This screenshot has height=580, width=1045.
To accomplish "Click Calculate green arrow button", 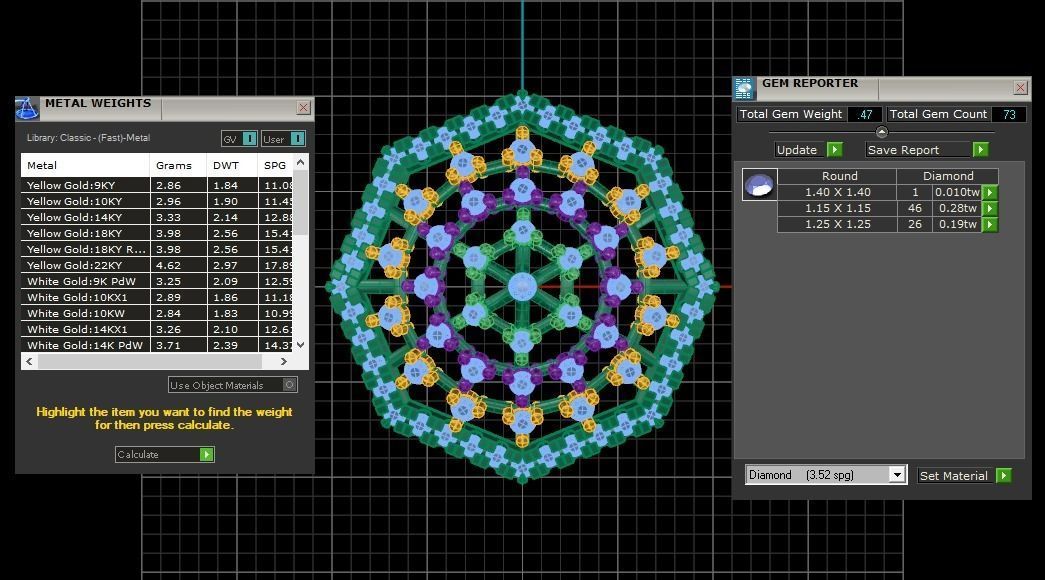I will pos(207,455).
